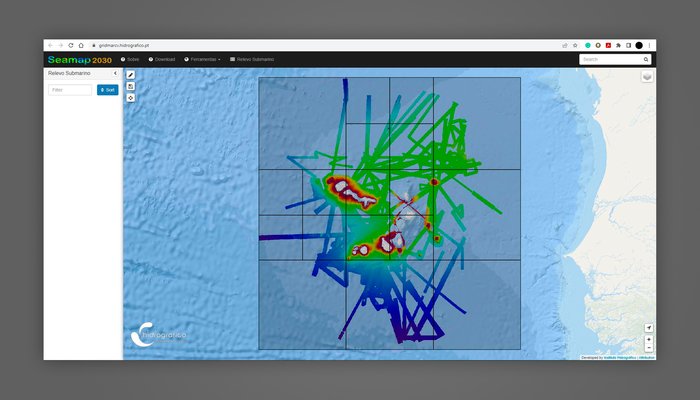Click the save icon below the pencil tool
This screenshot has height=400, width=700.
pos(130,86)
